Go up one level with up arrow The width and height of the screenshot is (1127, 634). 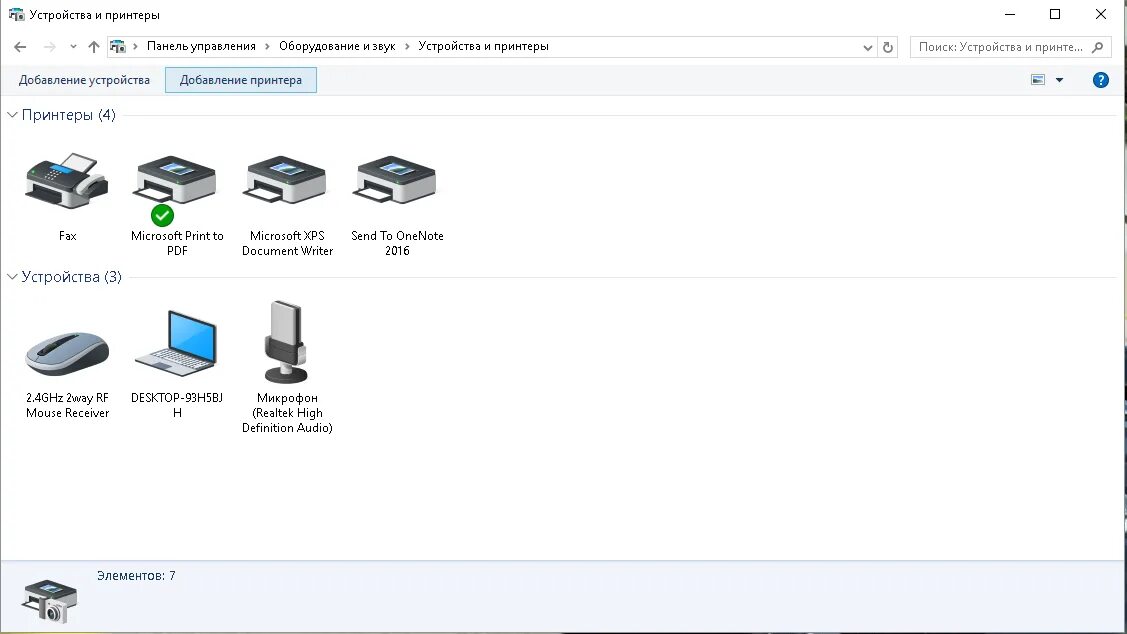click(93, 47)
